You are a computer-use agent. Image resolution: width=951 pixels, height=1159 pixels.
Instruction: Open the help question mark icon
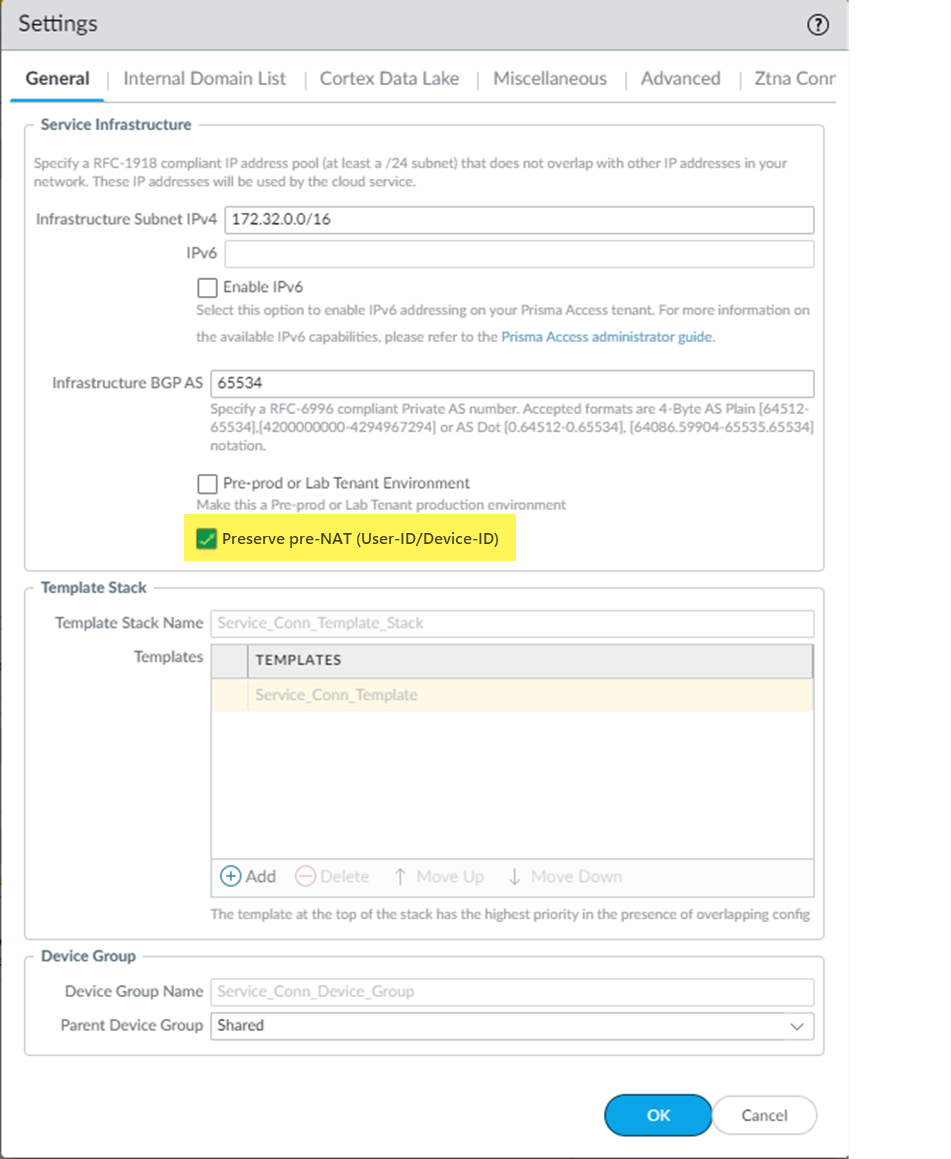pyautogui.click(x=817, y=25)
